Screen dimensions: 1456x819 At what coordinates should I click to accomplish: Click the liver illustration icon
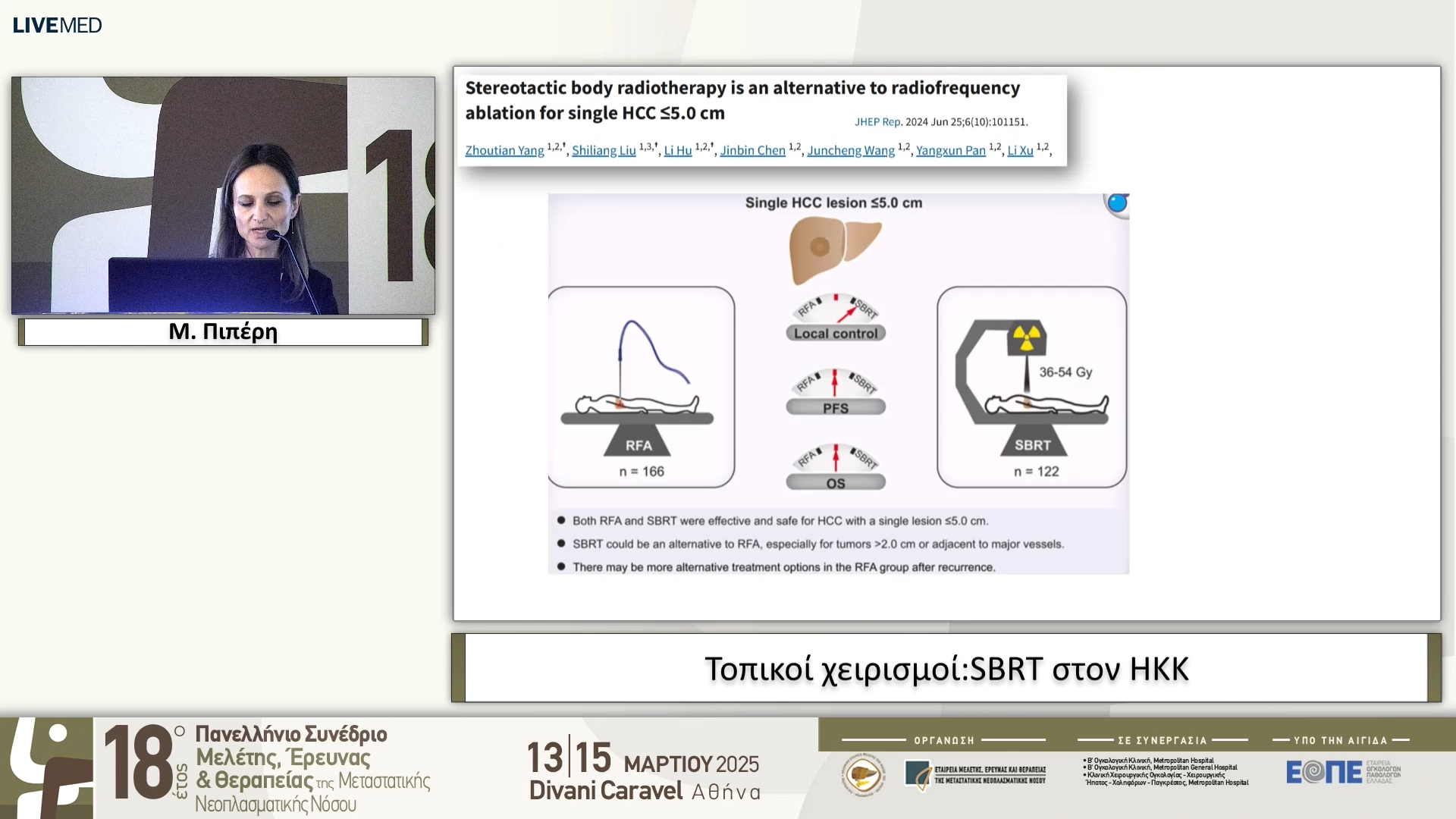coord(834,249)
